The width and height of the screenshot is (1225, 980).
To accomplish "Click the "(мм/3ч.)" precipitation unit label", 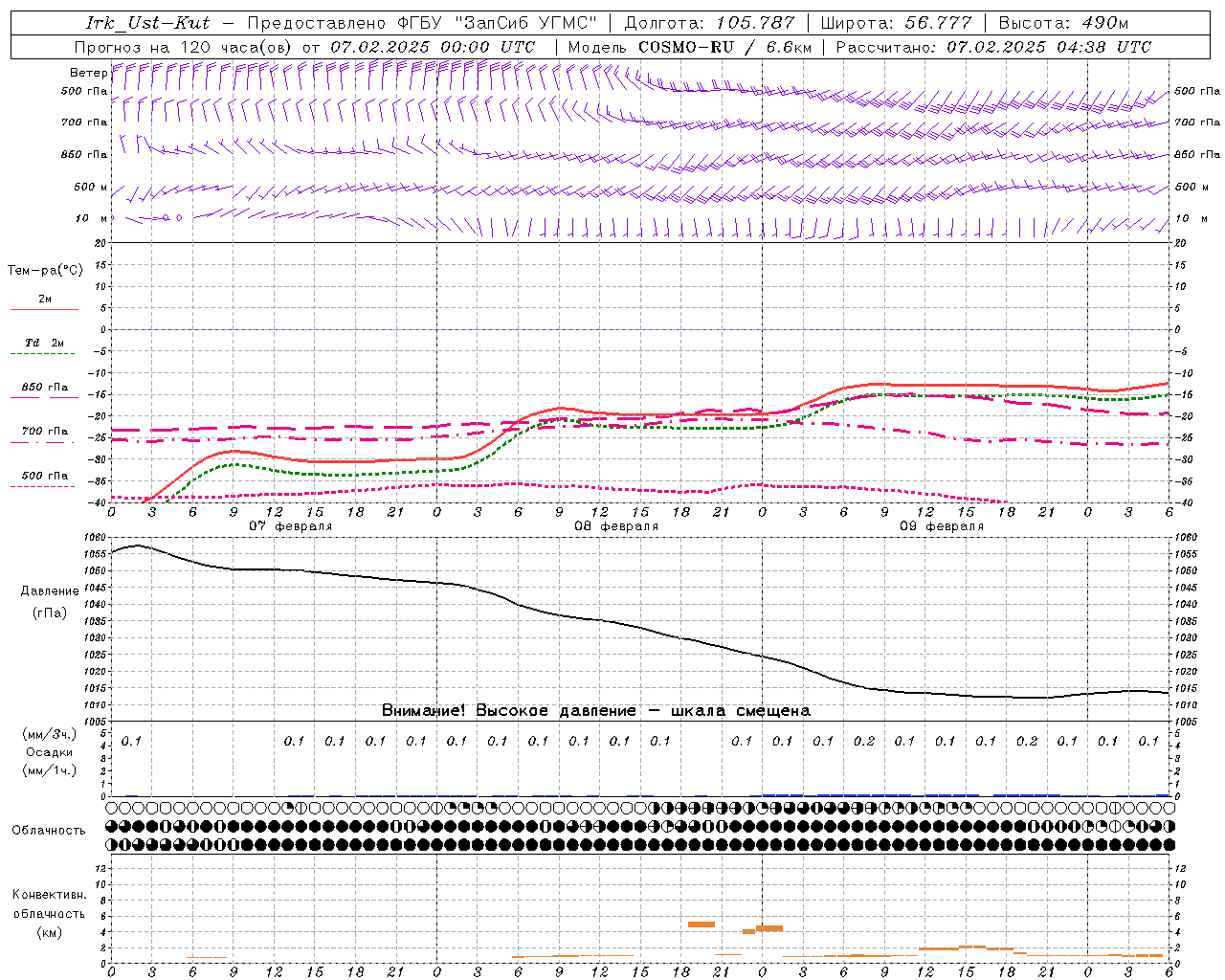I will pos(50,735).
